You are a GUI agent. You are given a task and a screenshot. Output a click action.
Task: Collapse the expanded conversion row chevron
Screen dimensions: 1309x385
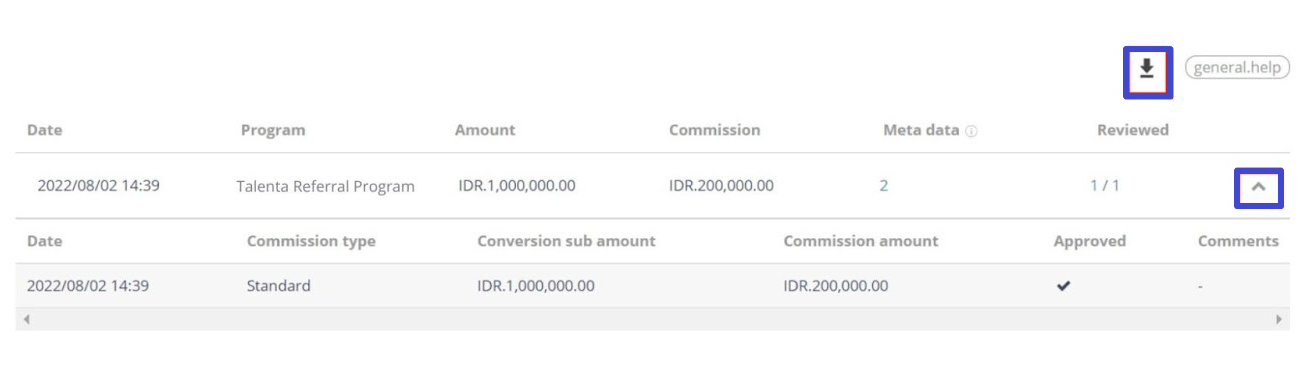pos(1259,186)
